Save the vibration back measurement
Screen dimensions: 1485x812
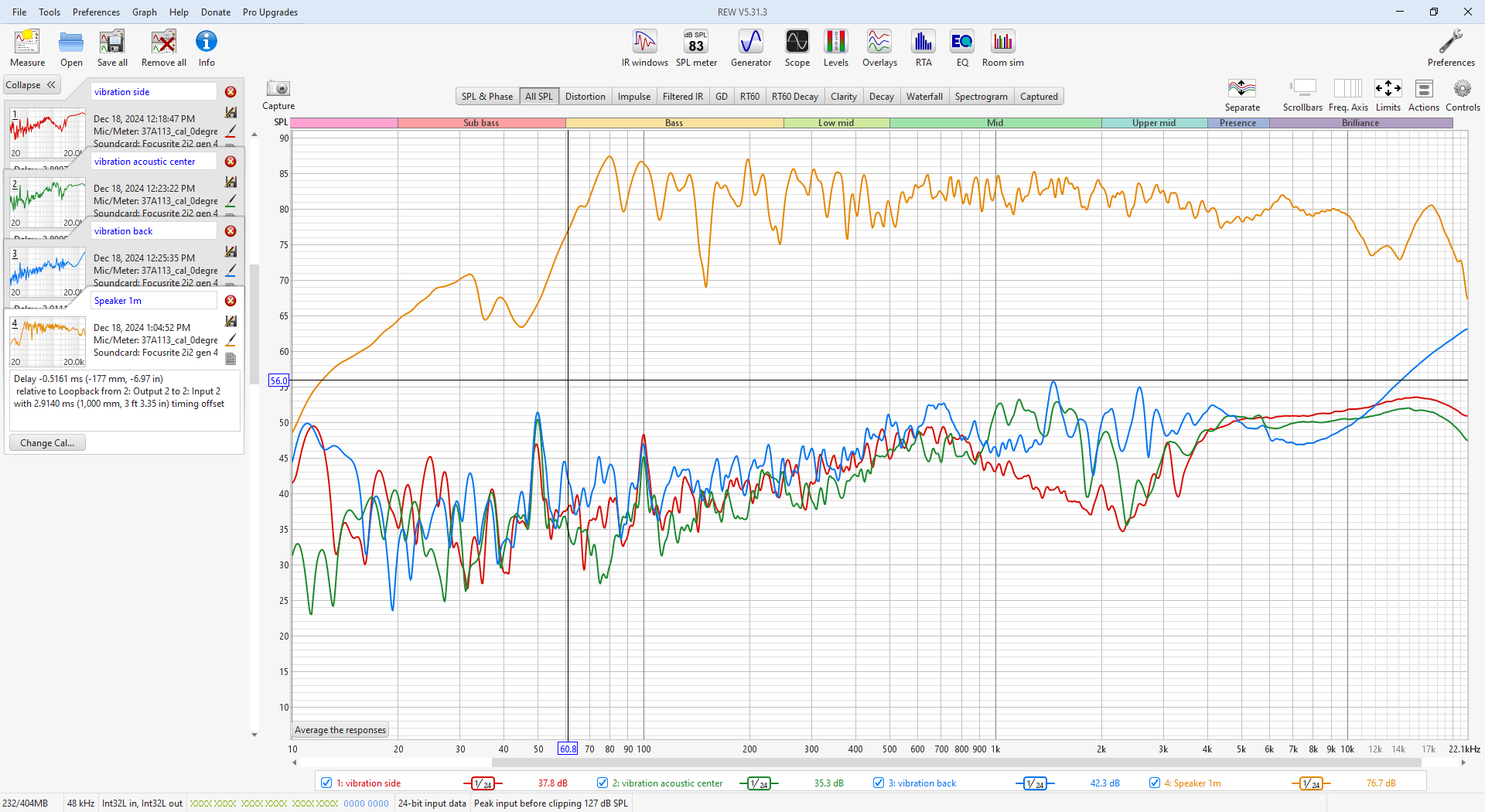click(x=230, y=251)
